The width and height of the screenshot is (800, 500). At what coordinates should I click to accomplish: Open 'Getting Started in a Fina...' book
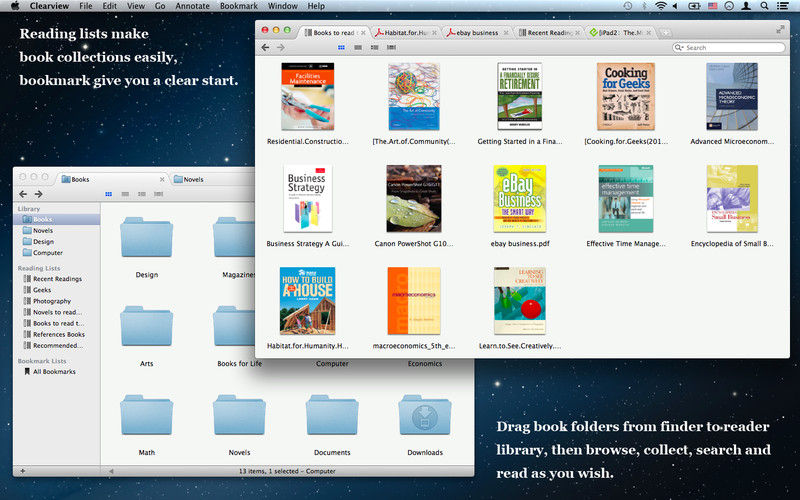pos(520,96)
